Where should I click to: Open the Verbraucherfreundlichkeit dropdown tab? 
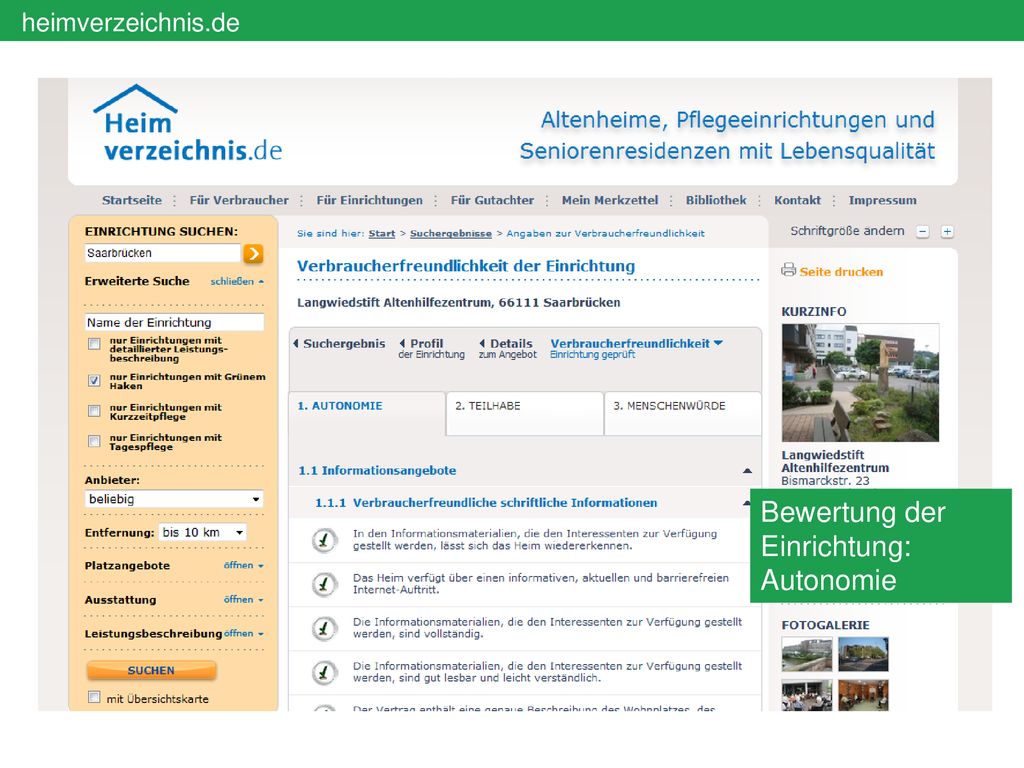coord(636,348)
